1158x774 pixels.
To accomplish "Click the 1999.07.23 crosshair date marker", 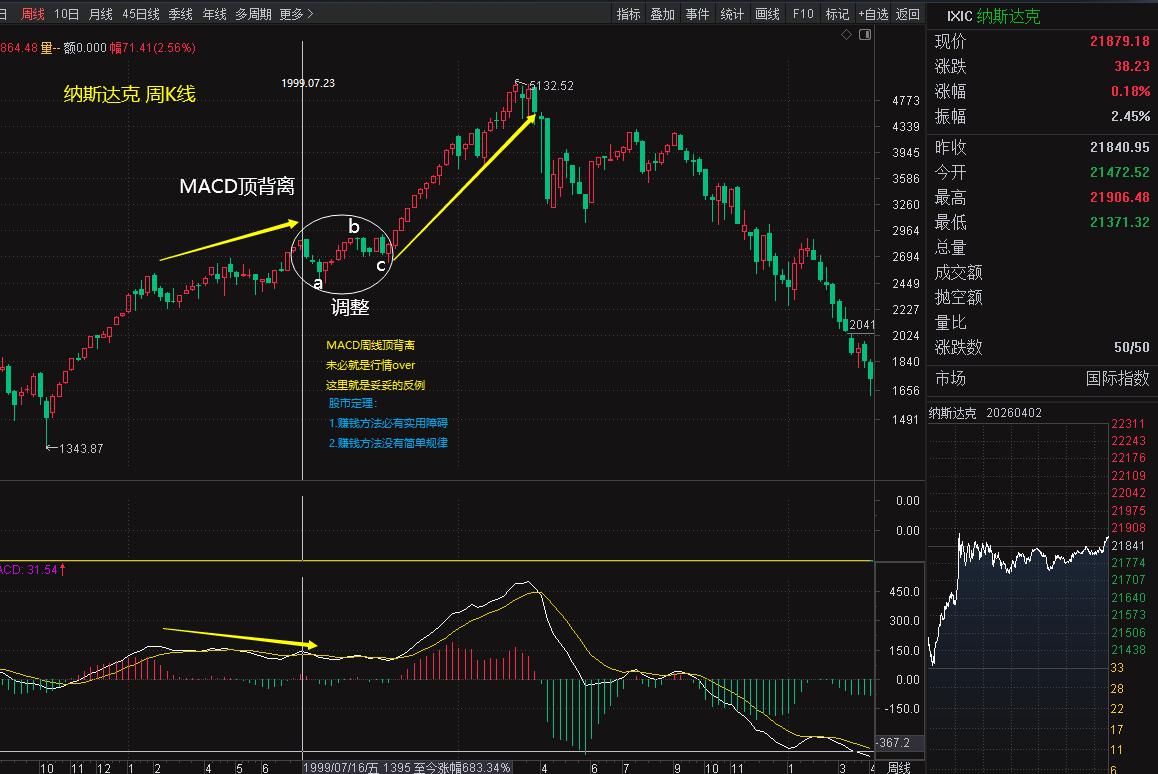I will click(x=308, y=83).
